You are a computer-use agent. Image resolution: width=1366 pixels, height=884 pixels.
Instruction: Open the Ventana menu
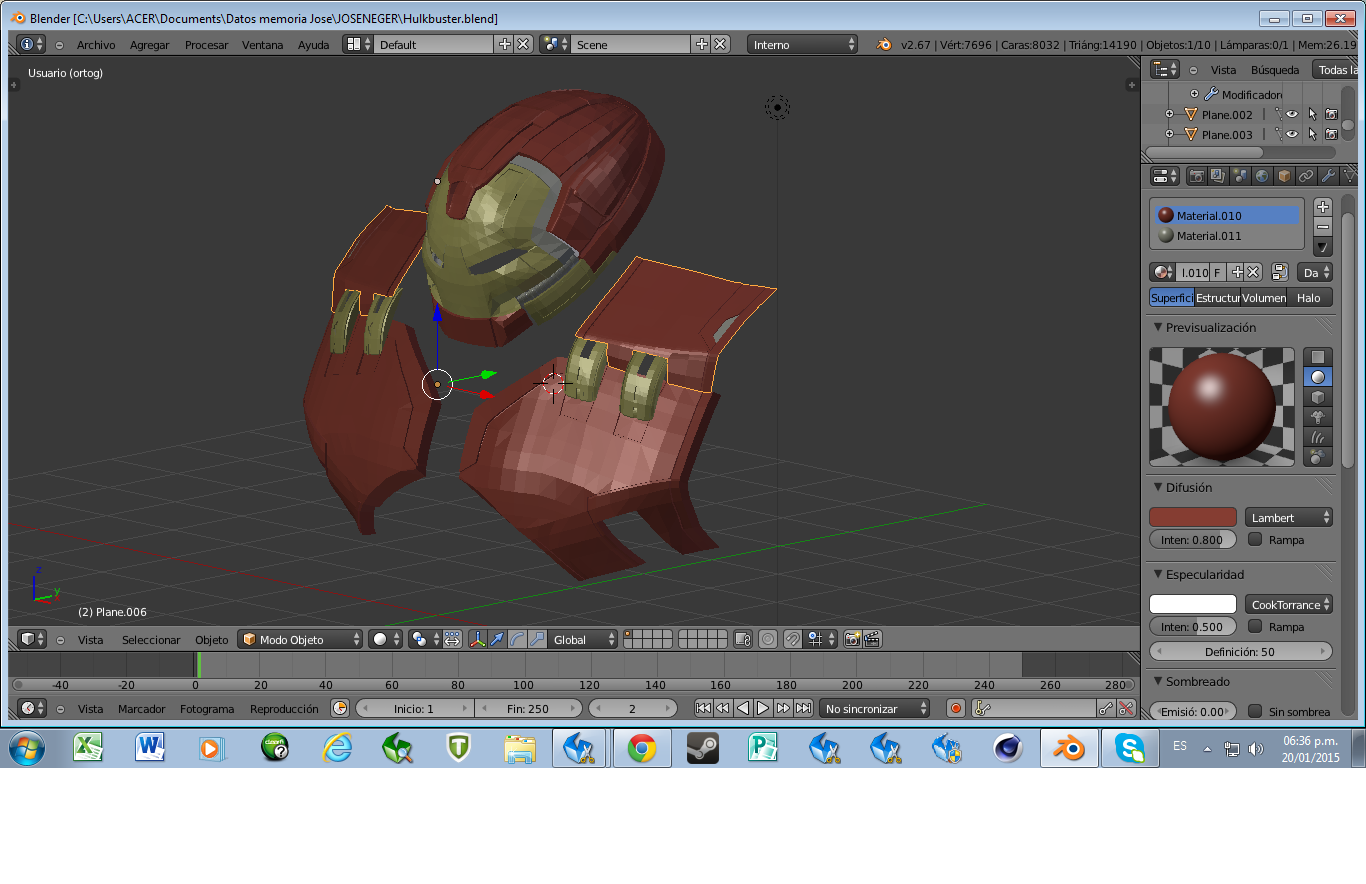(x=262, y=45)
